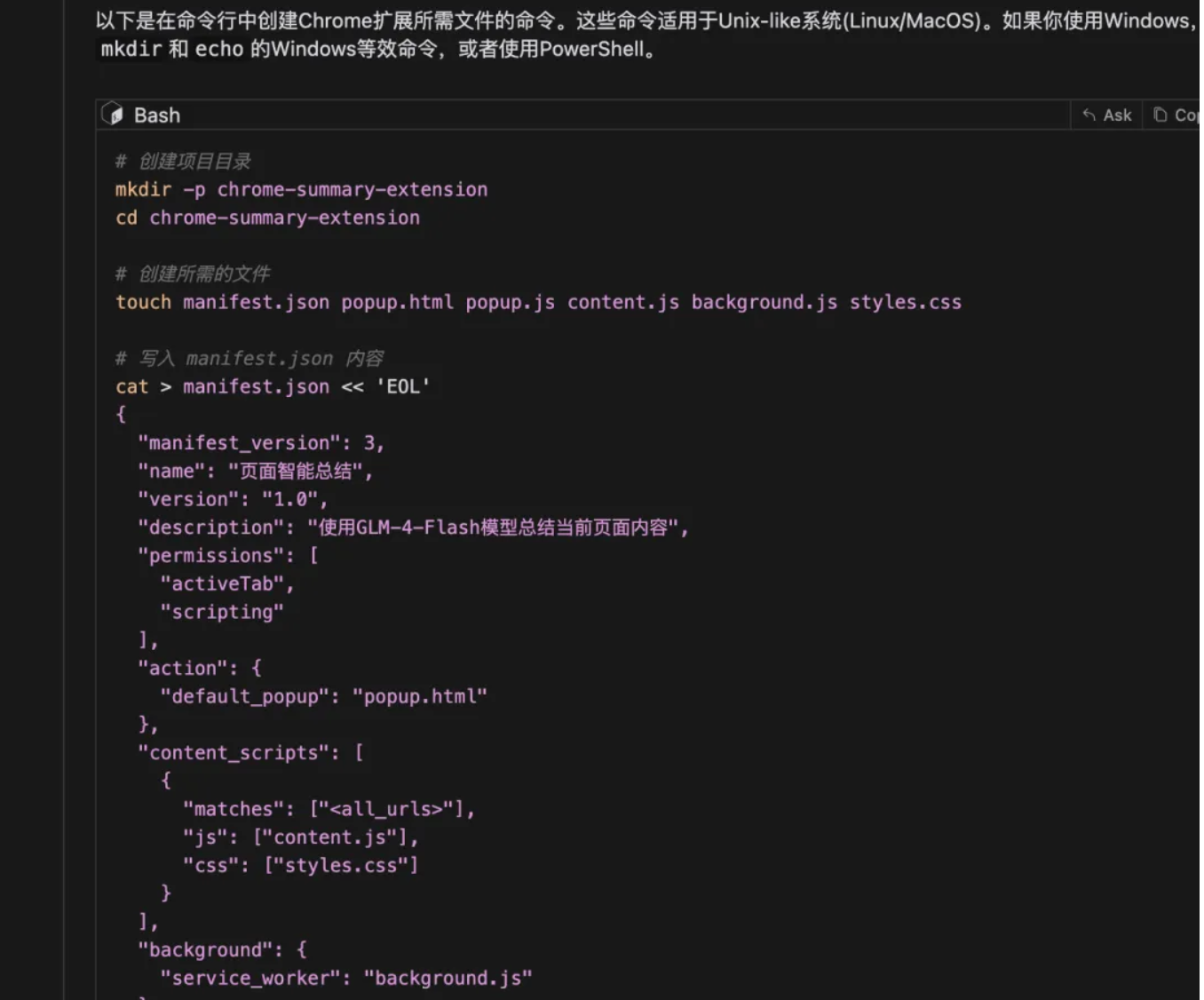The width and height of the screenshot is (1204, 1000).
Task: Click the comment # 写入 manifest.json 内容
Action: pos(250,358)
